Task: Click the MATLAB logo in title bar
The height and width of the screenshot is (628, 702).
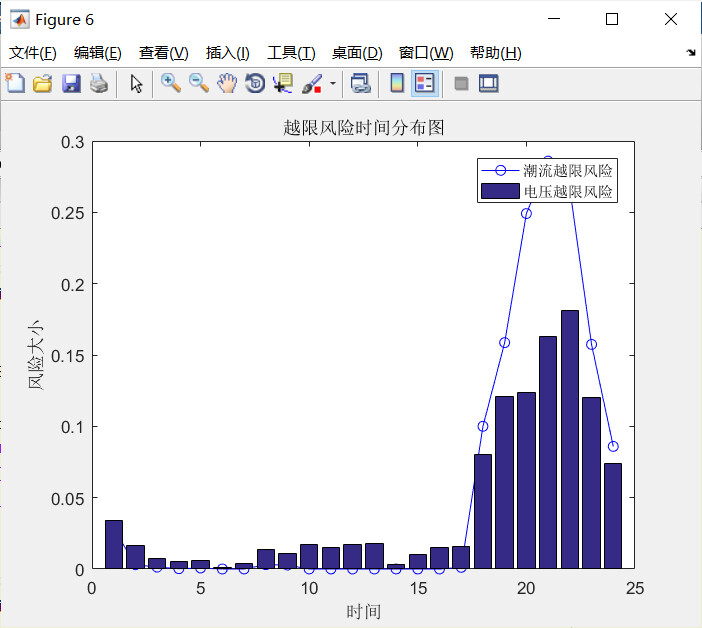Action: 19,19
